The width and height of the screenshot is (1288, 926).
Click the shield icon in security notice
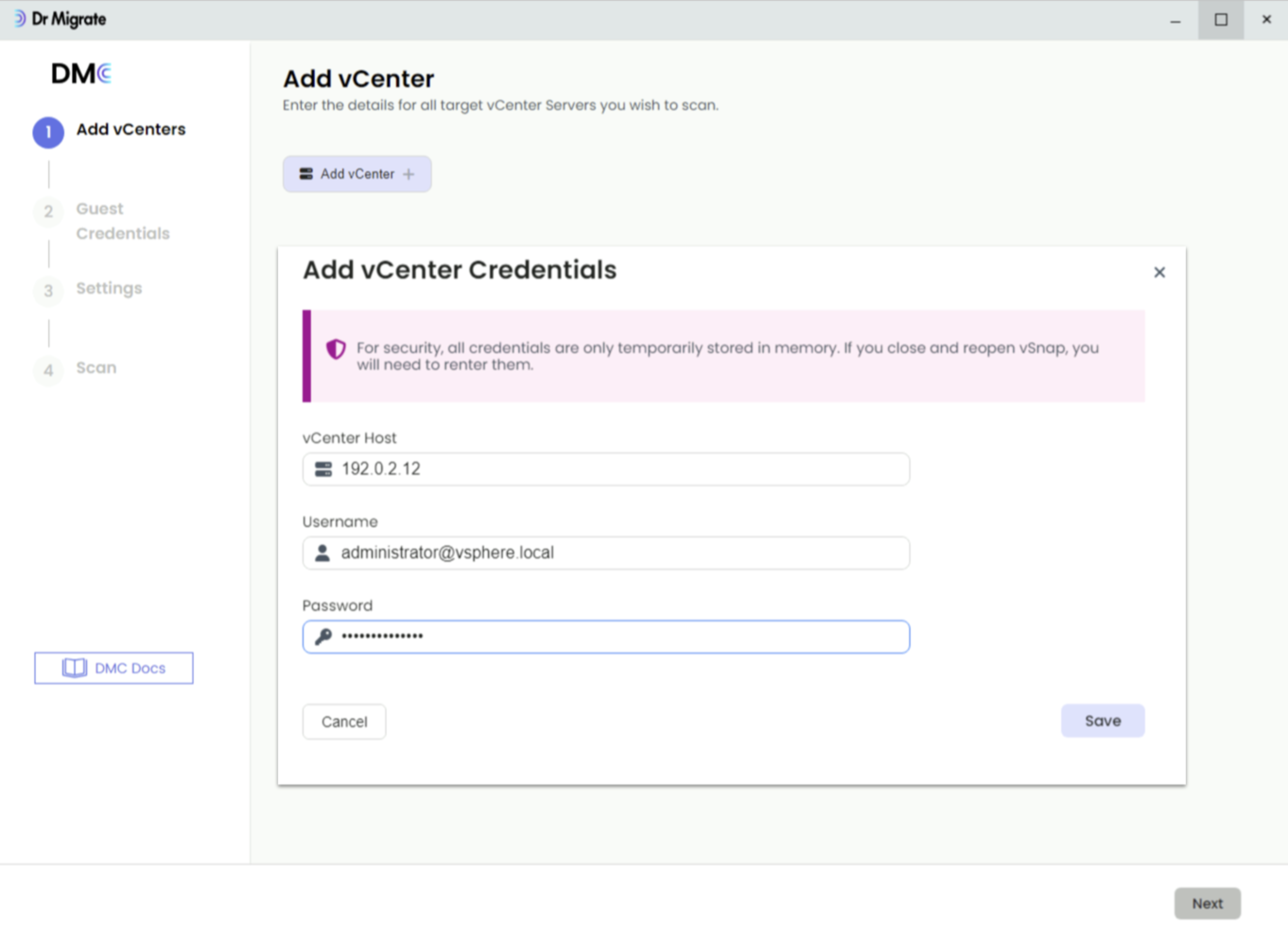coord(336,349)
